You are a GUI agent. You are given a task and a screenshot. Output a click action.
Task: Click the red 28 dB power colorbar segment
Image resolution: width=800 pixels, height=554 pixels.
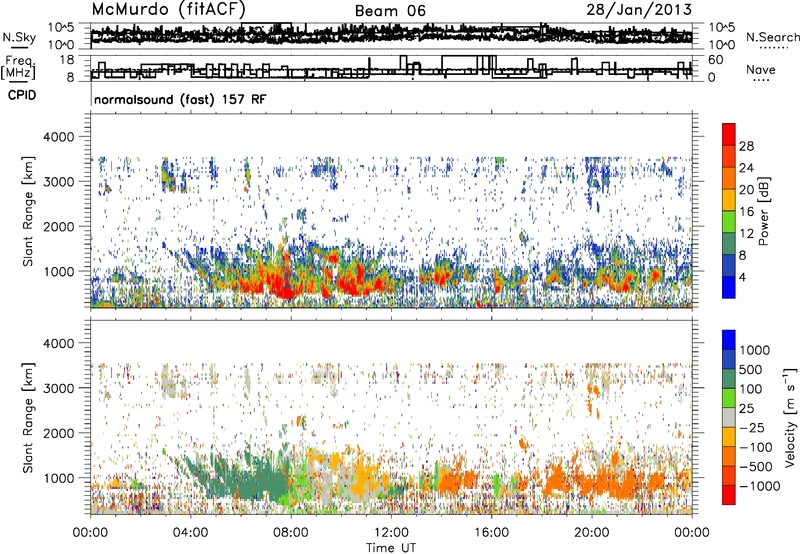pyautogui.click(x=729, y=134)
